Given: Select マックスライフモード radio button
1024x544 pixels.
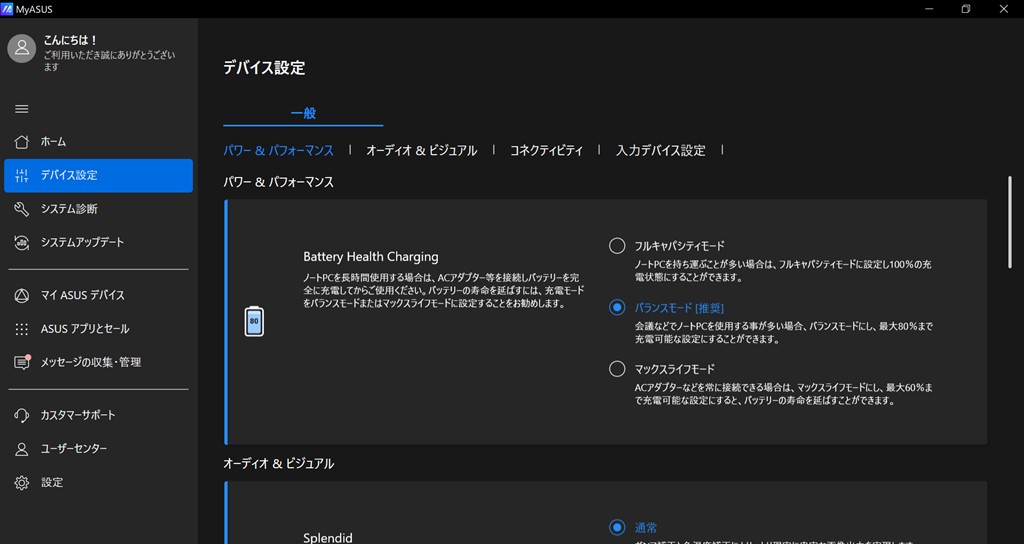Looking at the screenshot, I should coord(617,369).
